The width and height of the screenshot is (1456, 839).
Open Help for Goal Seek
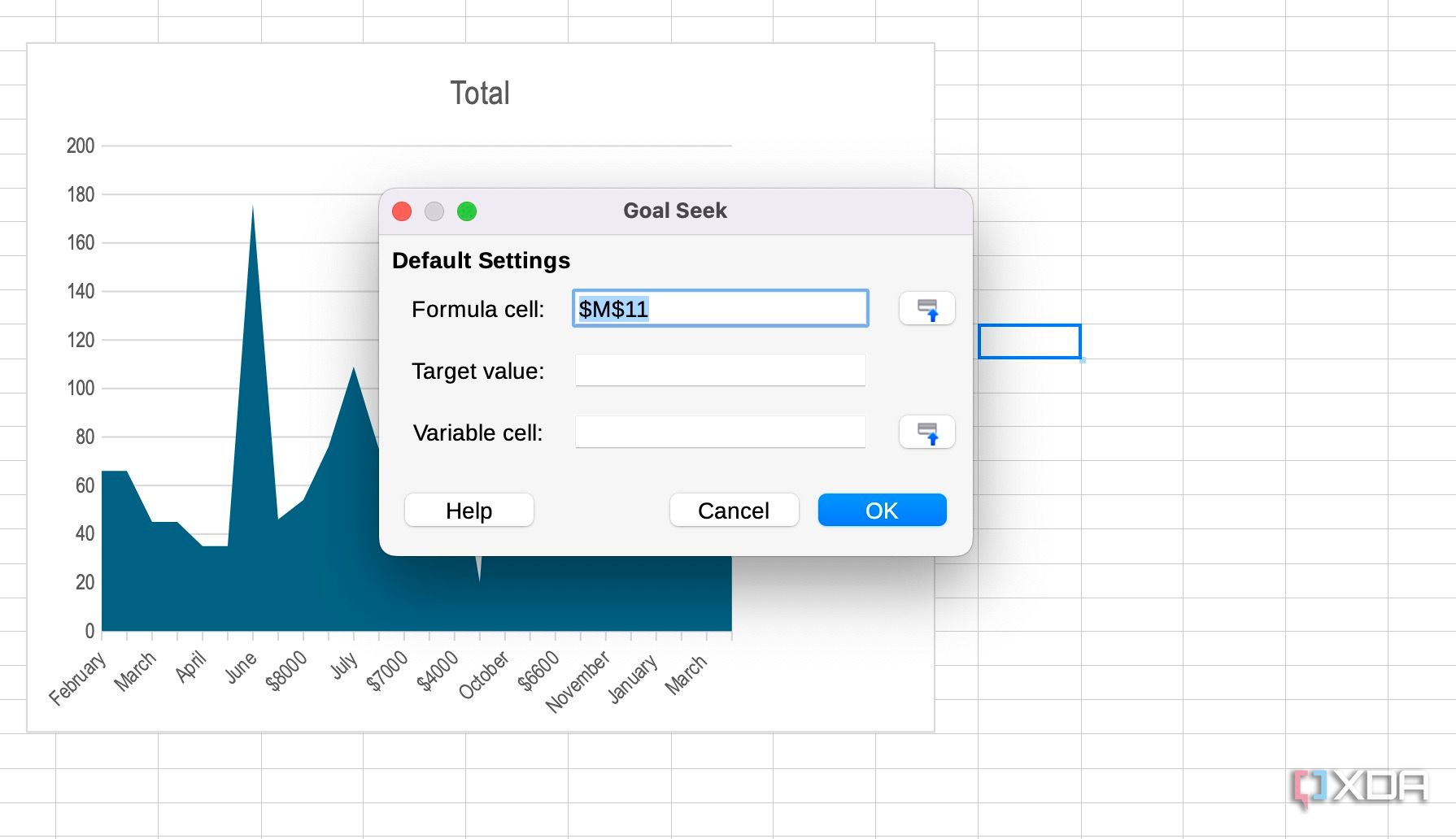click(469, 511)
